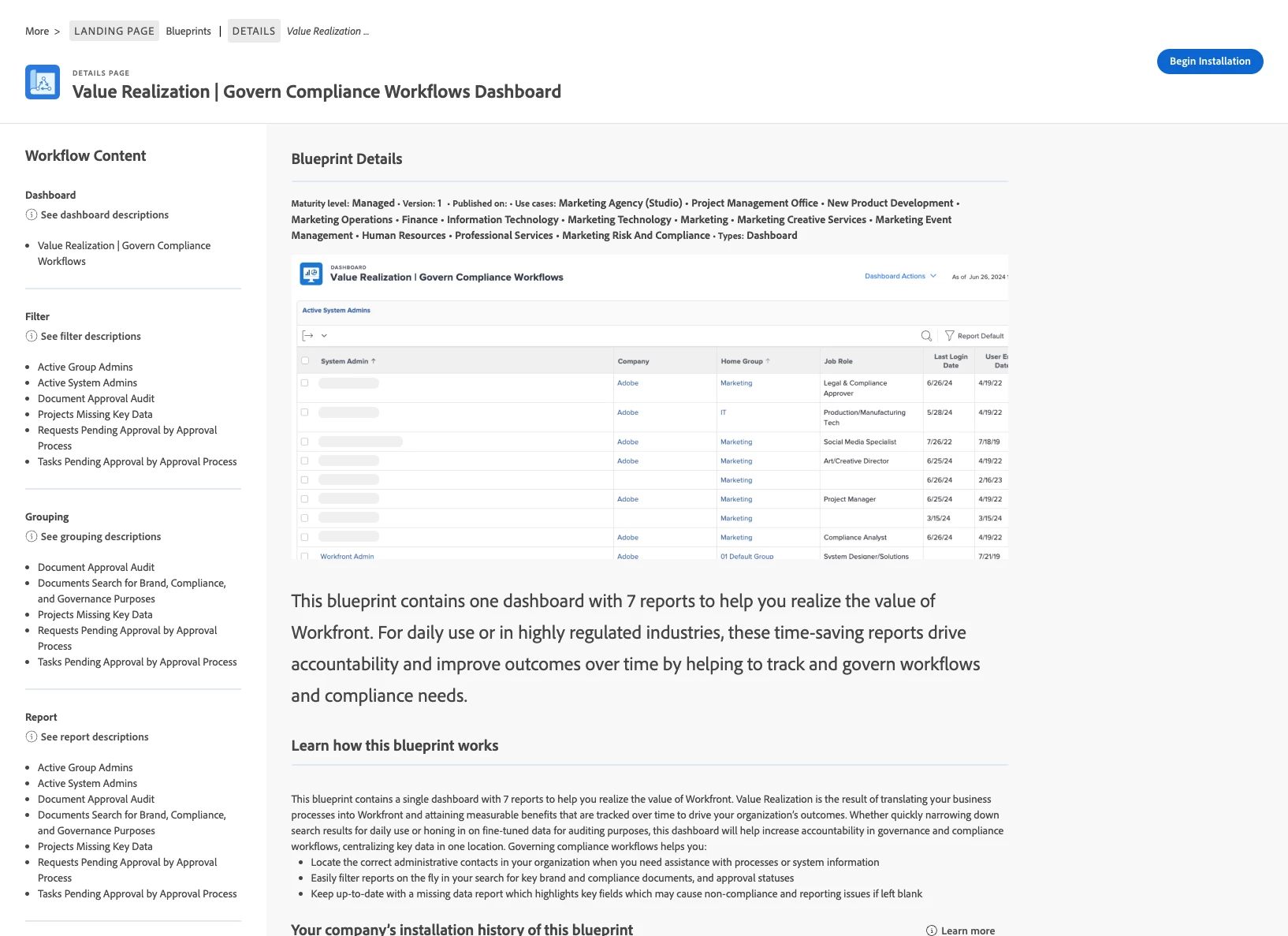This screenshot has height=936, width=1288.
Task: Check the row with Art/Creative Director
Action: [x=305, y=461]
